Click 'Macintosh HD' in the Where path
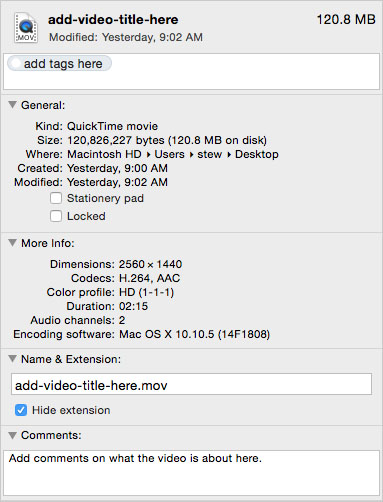This screenshot has height=502, width=383. (x=104, y=154)
